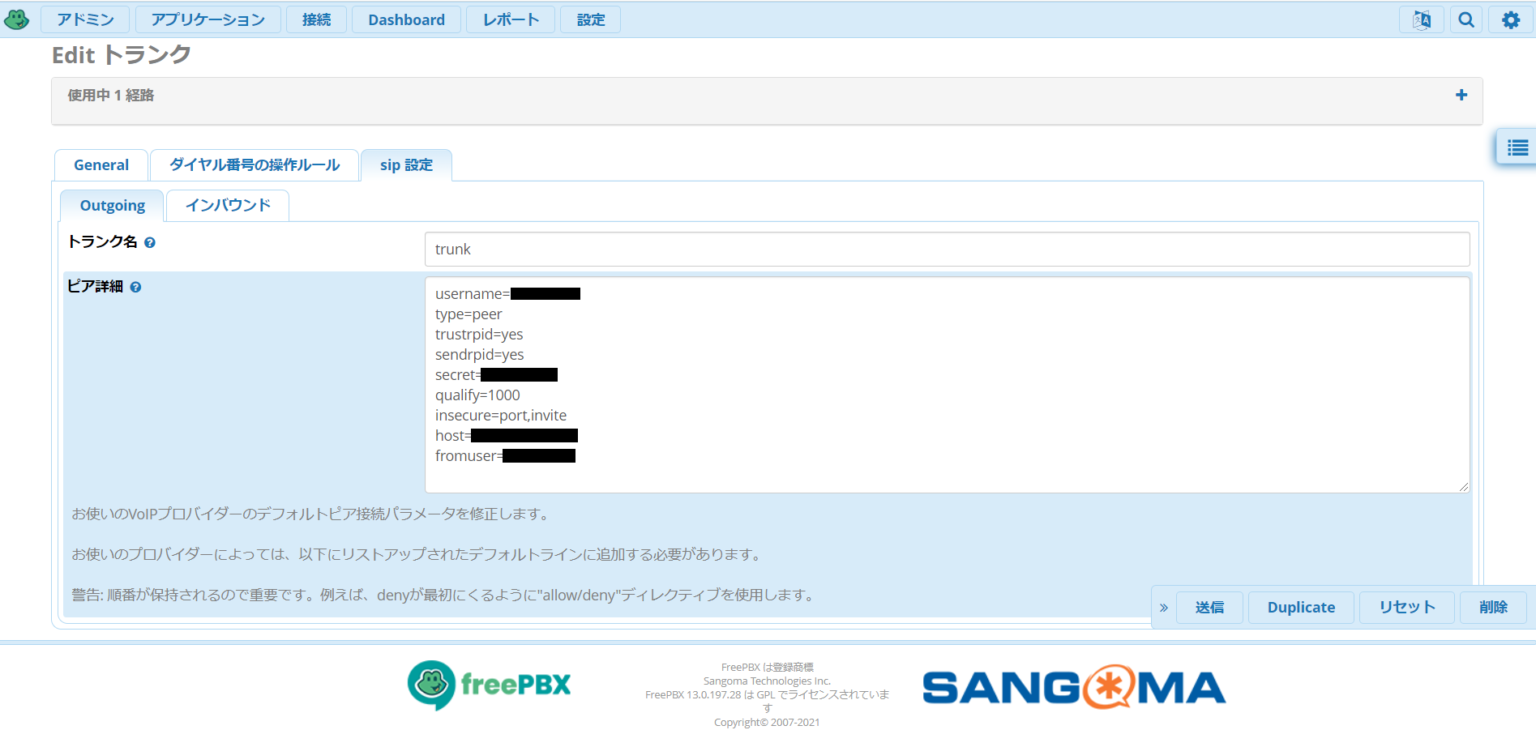Submit changes with the 送信 button
Image resolution: width=1536 pixels, height=730 pixels.
pyautogui.click(x=1209, y=606)
